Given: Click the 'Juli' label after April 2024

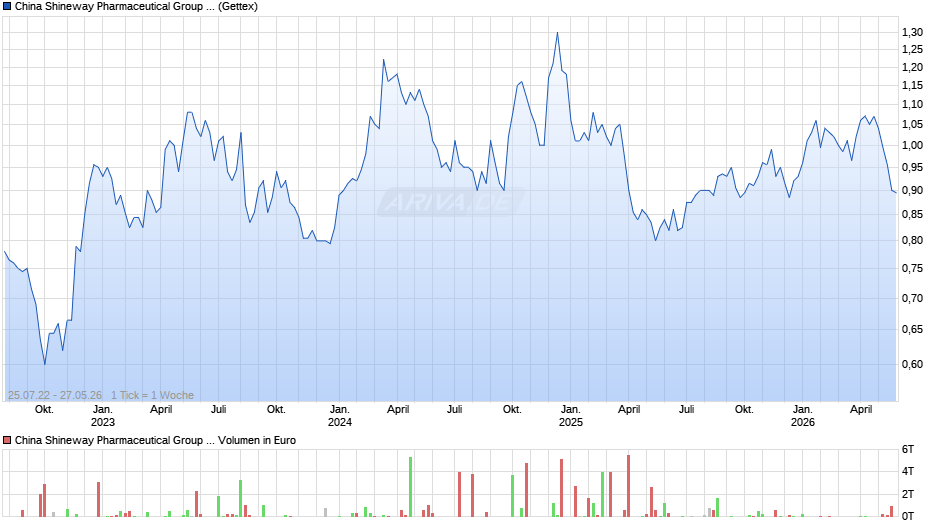Looking at the screenshot, I should pyautogui.click(x=455, y=410).
